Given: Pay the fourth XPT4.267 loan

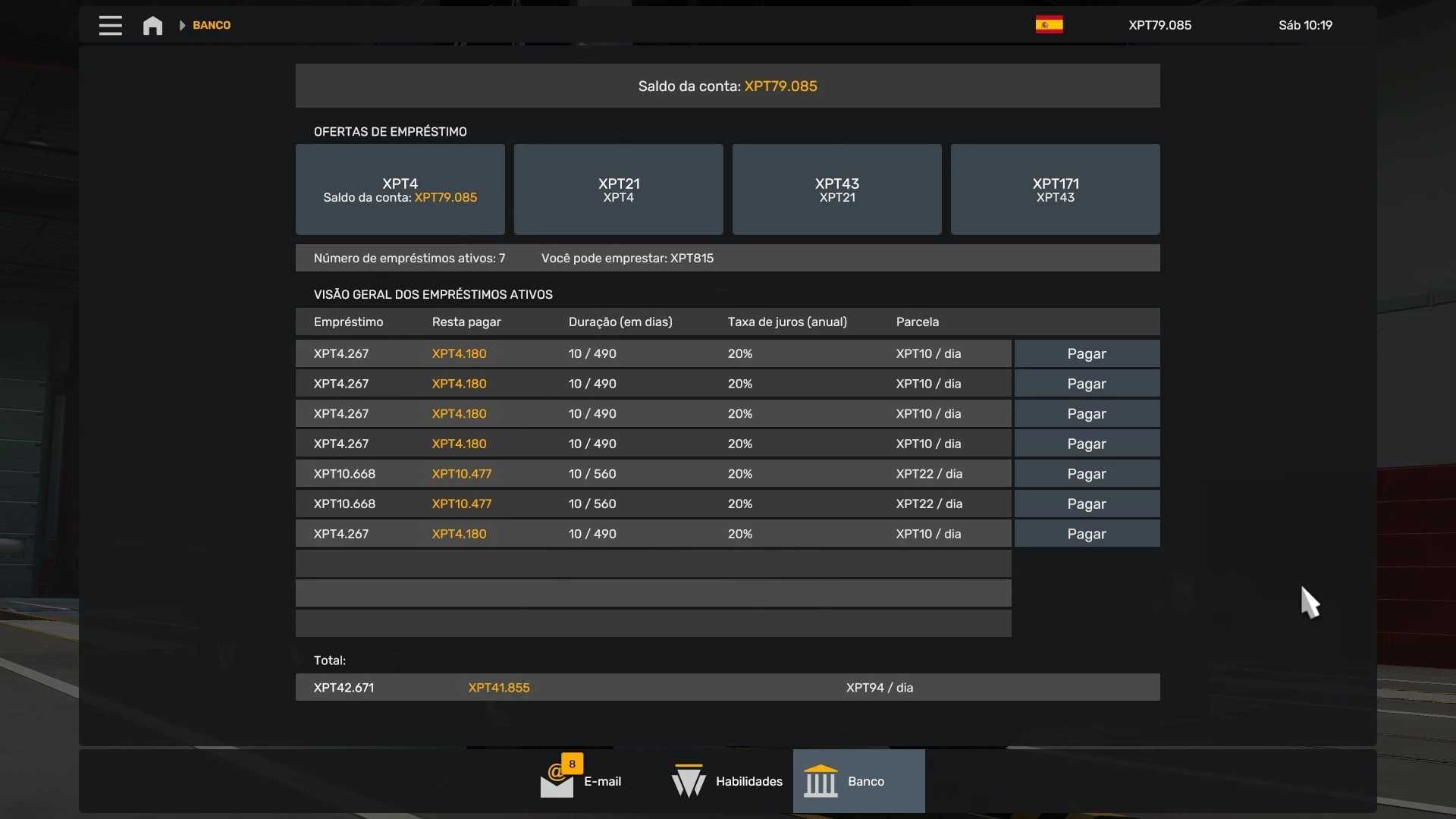Looking at the screenshot, I should point(1087,444).
